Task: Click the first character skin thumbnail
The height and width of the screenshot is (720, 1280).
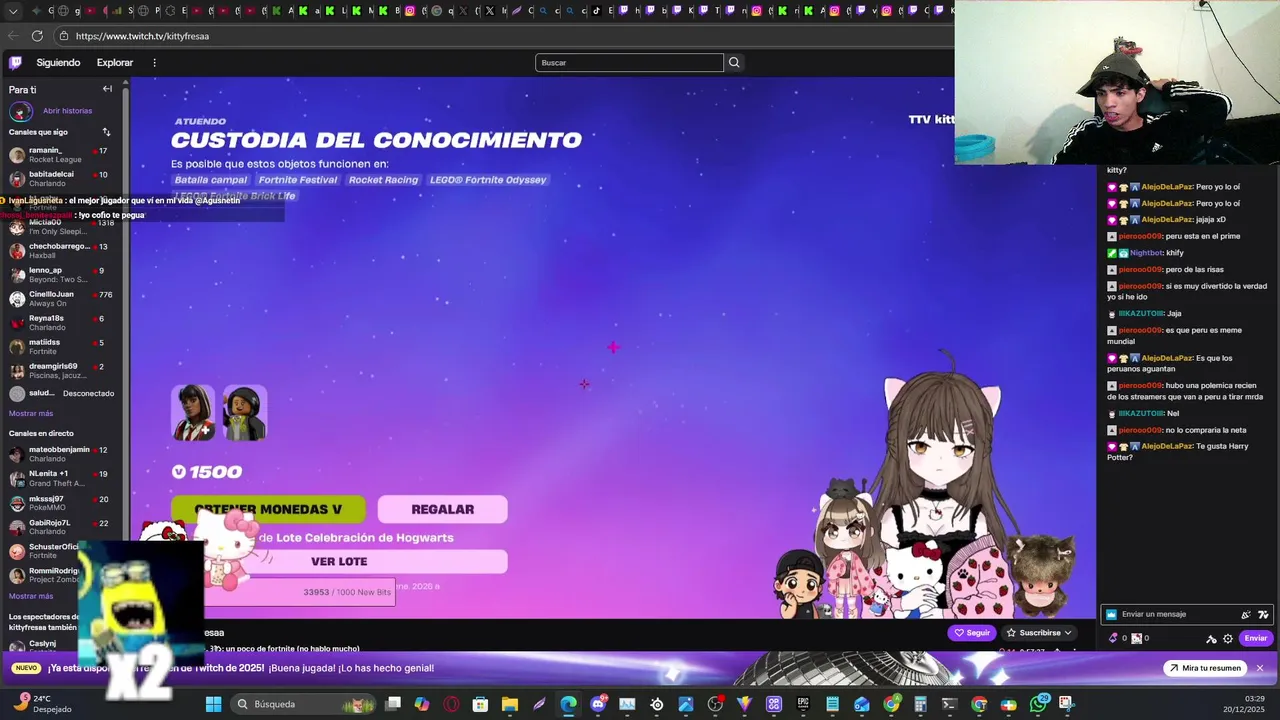Action: pyautogui.click(x=193, y=413)
